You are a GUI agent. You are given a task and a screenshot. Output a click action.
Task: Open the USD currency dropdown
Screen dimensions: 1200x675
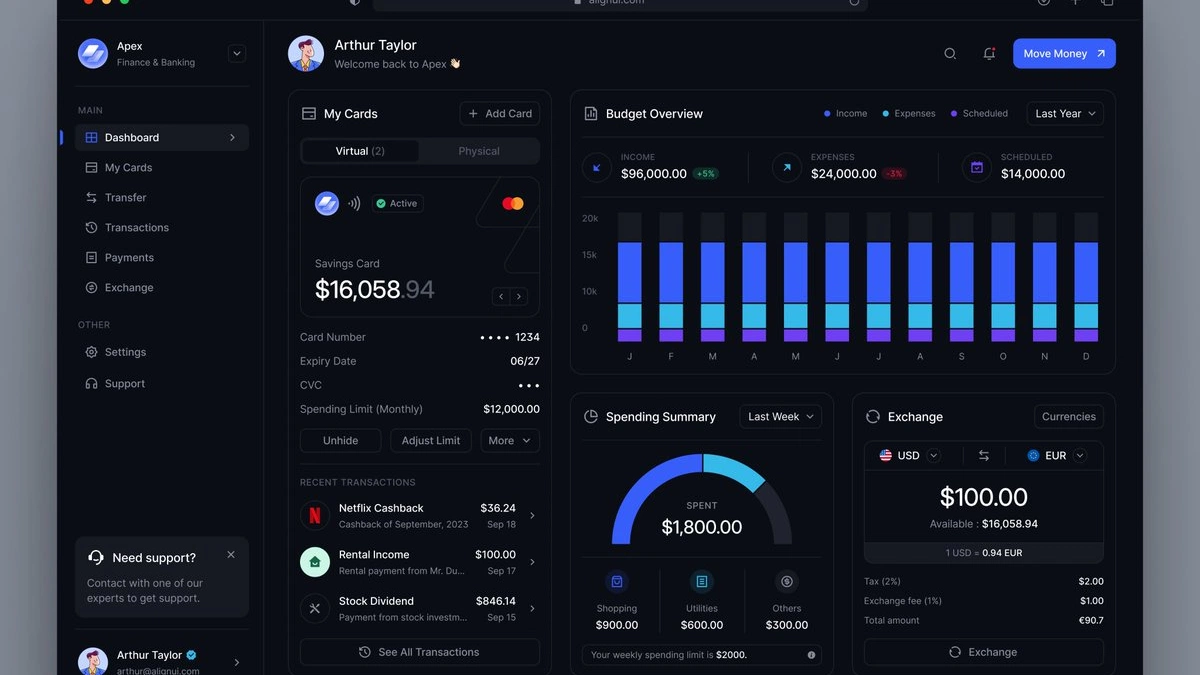(x=909, y=456)
